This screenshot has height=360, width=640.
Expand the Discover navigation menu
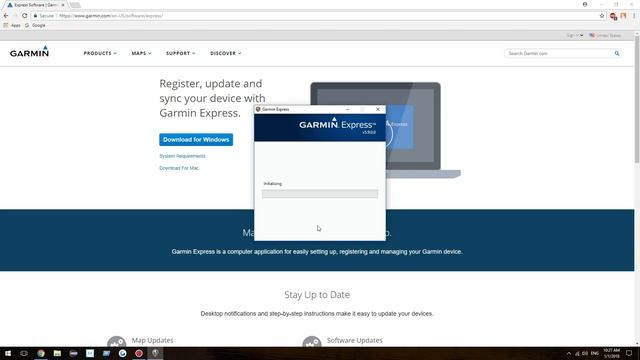[225, 53]
